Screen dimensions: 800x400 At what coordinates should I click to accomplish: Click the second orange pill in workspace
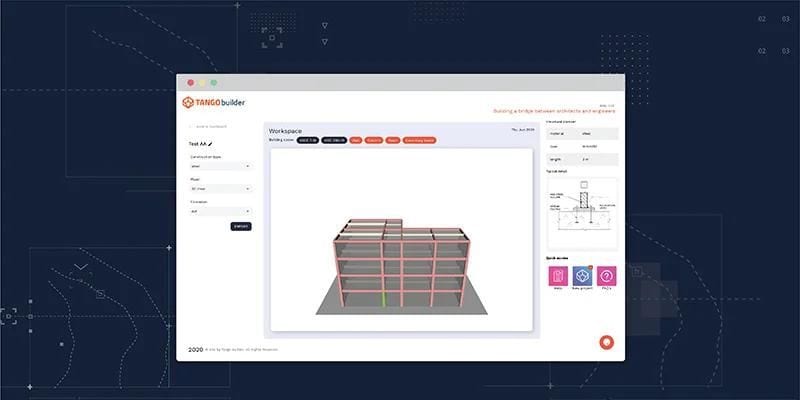pos(373,140)
